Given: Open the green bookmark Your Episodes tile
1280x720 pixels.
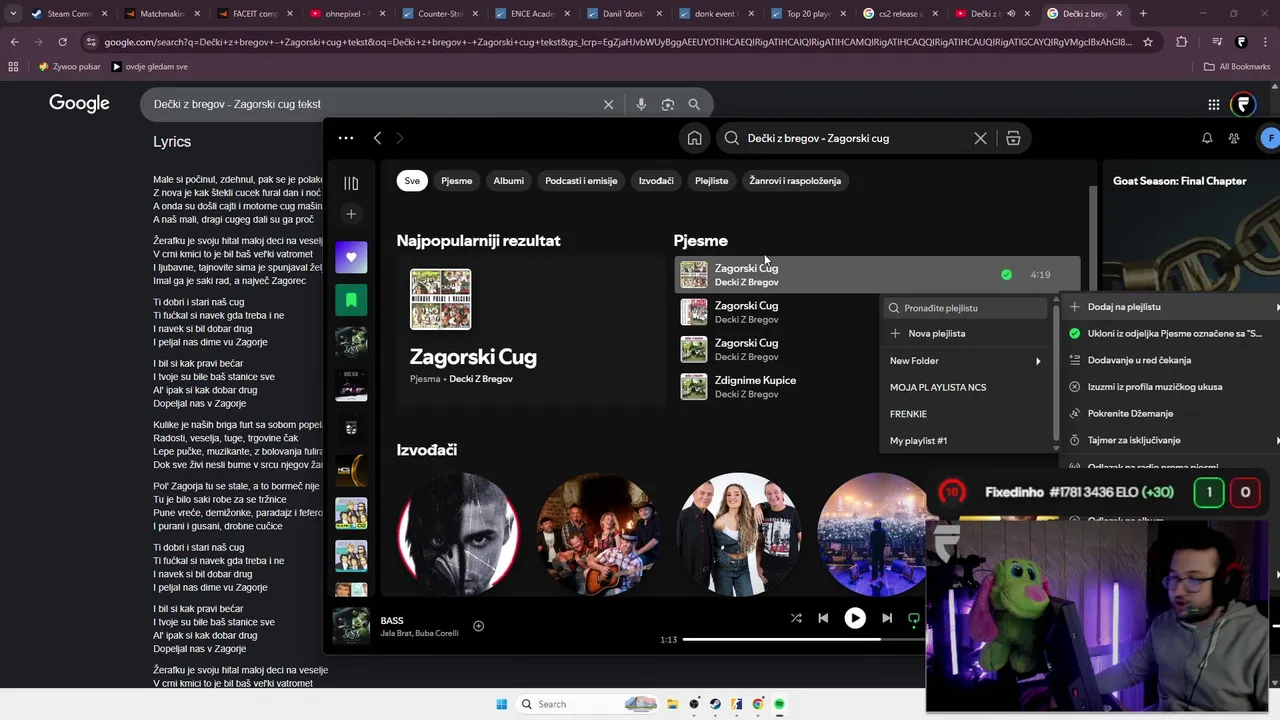Looking at the screenshot, I should (x=351, y=300).
